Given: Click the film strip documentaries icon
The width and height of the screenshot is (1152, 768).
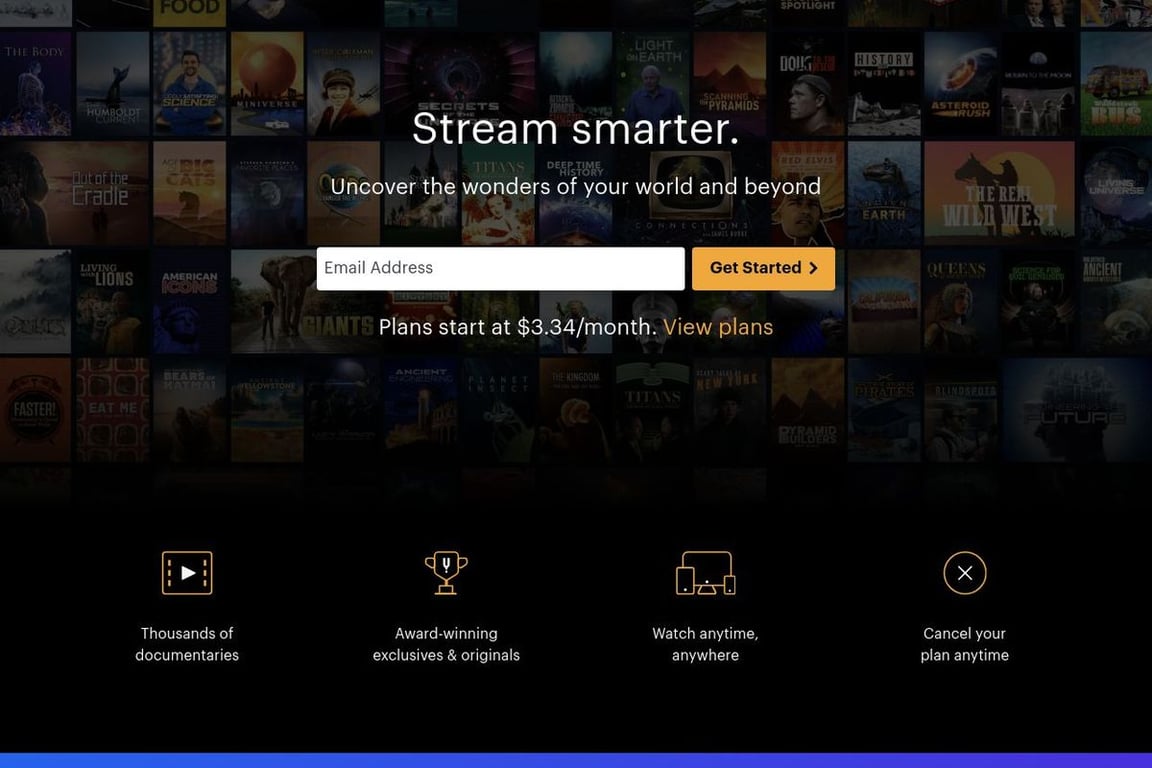Looking at the screenshot, I should (x=187, y=573).
